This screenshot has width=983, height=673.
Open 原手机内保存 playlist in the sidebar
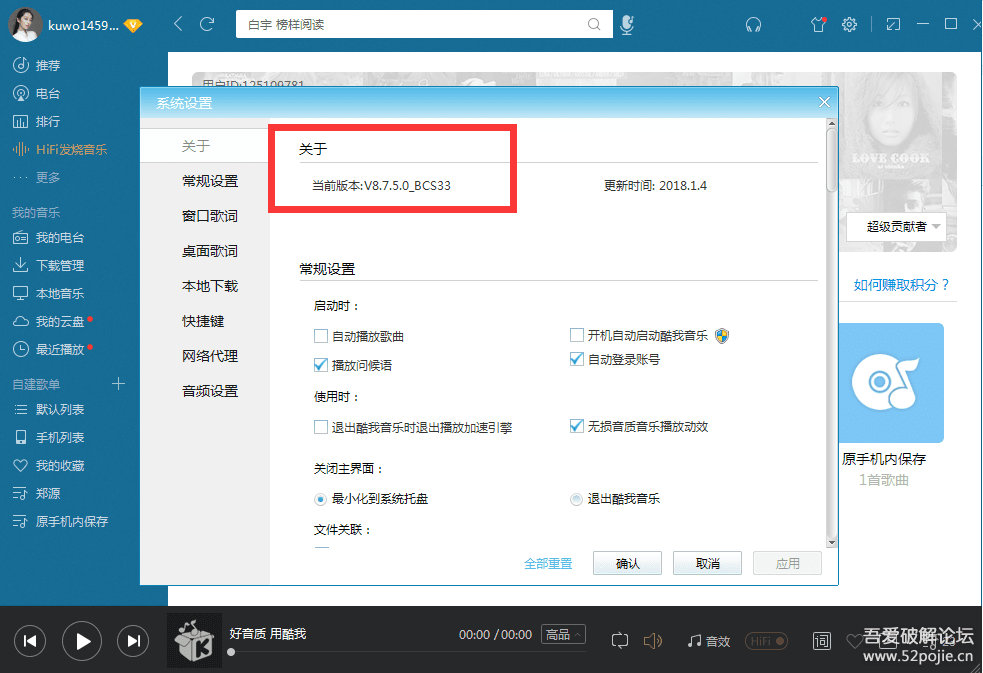tap(61, 521)
